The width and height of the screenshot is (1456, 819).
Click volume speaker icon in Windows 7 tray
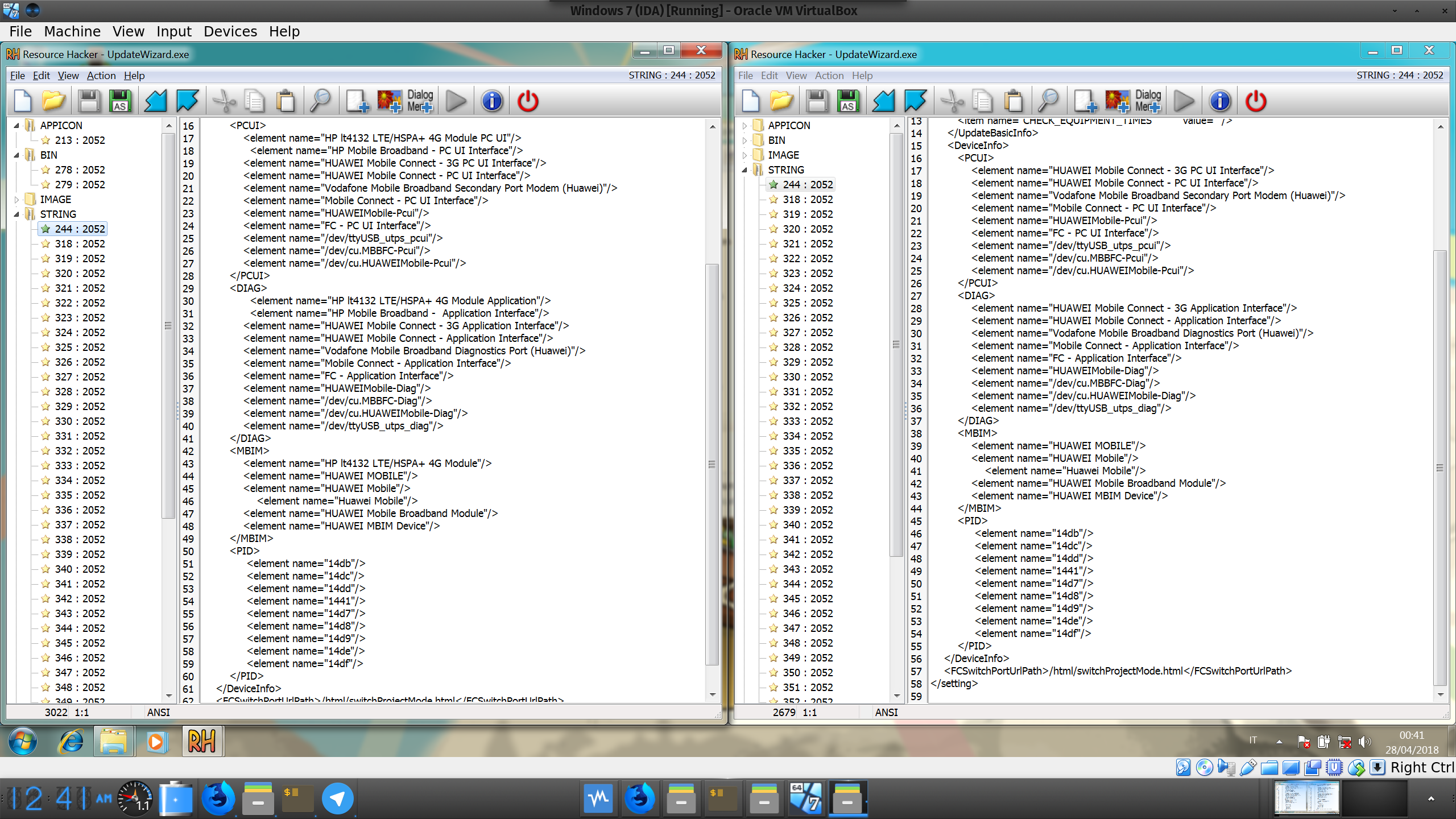click(x=1364, y=742)
